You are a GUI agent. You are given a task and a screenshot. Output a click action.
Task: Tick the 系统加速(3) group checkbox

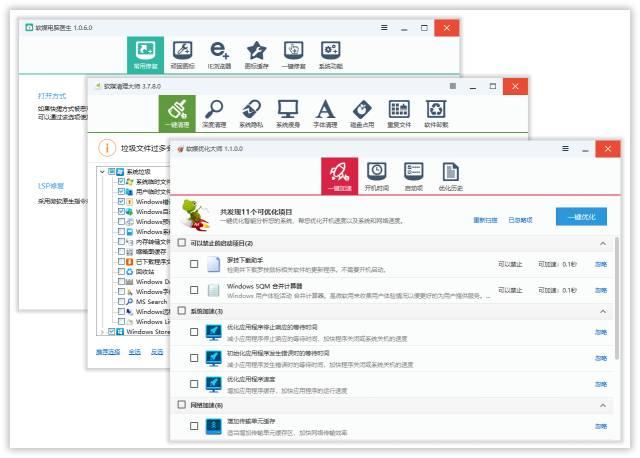pos(182,311)
